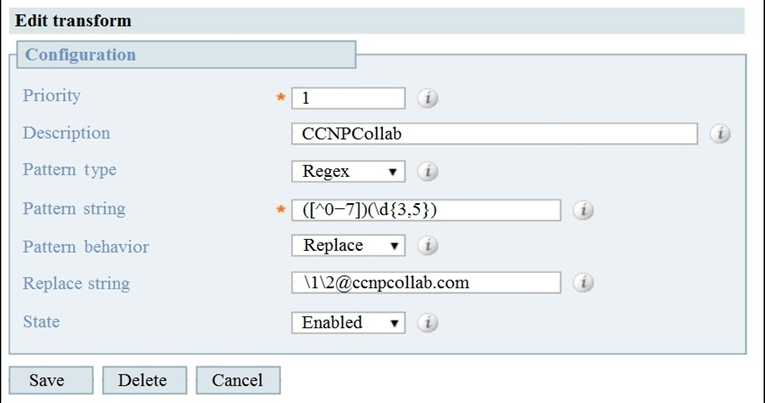Open the State Enabled dropdown

(x=348, y=322)
